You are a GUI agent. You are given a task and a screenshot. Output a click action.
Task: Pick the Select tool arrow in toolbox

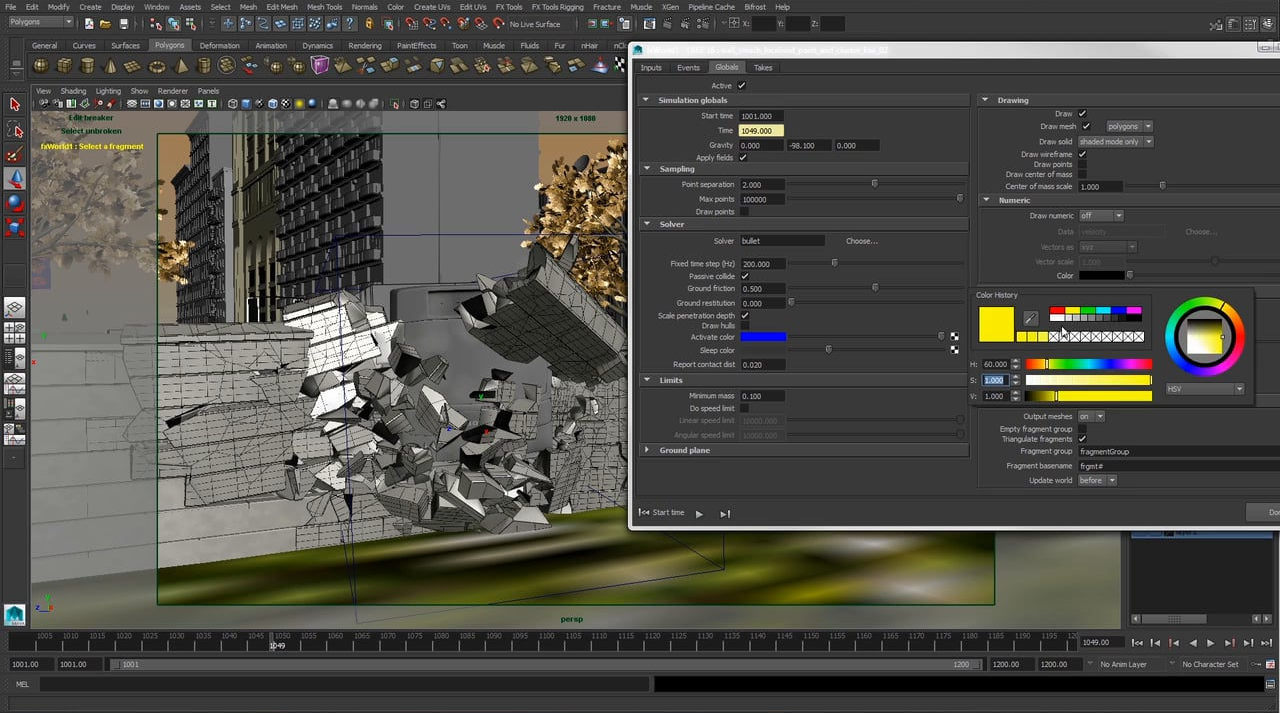15,104
